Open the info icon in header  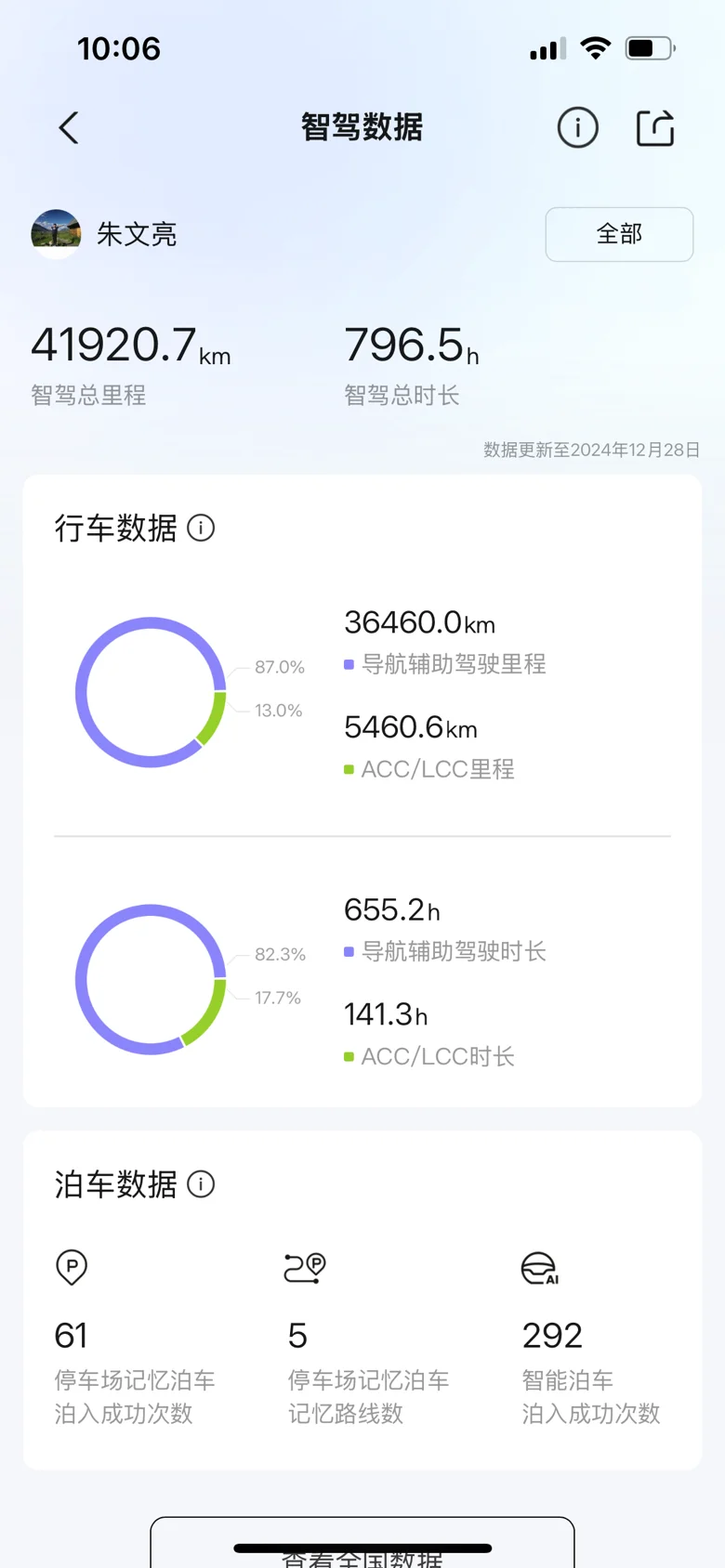tap(577, 128)
